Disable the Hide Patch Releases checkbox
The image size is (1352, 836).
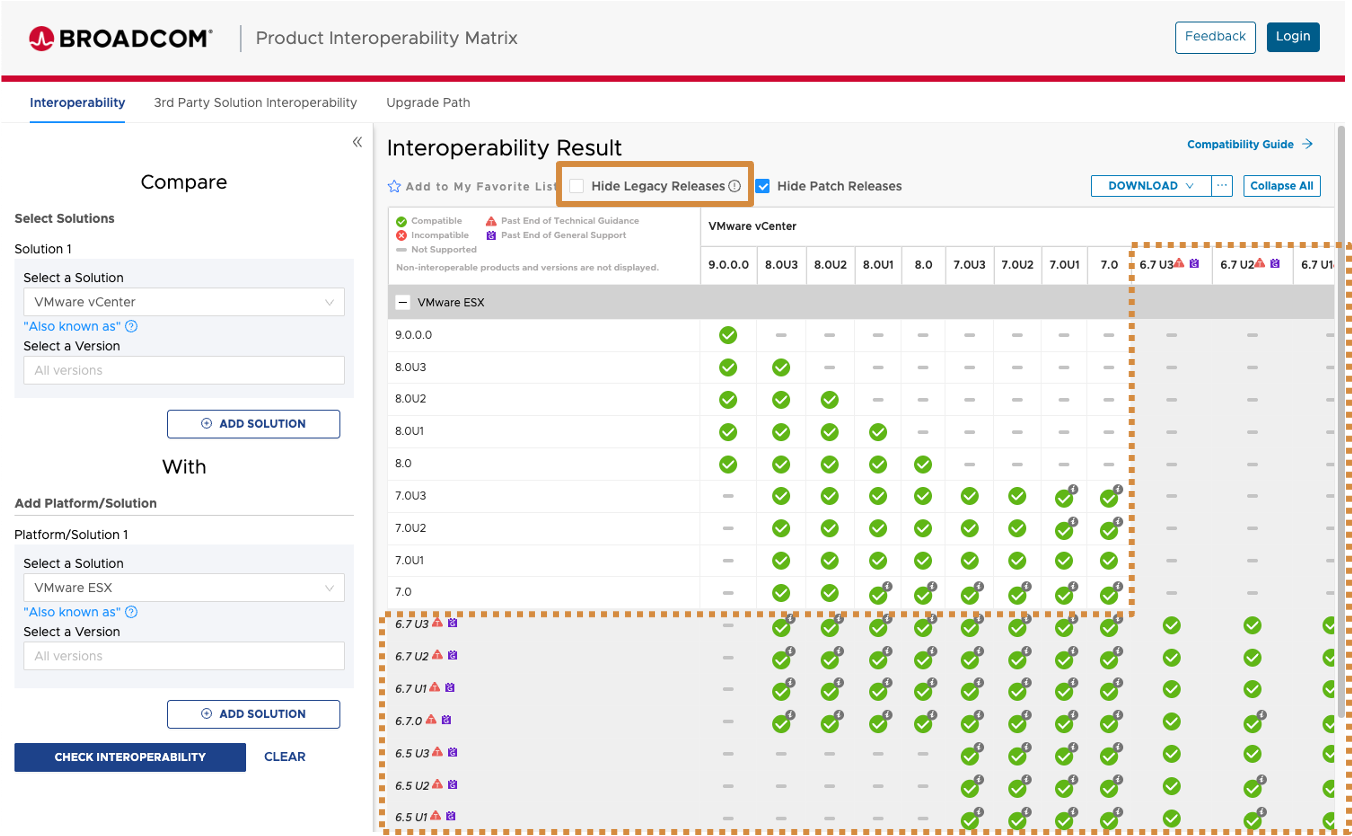tap(763, 185)
